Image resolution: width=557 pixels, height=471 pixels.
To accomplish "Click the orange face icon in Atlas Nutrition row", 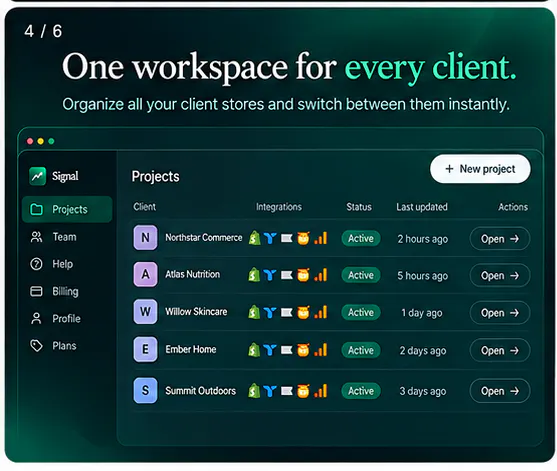I will point(303,275).
